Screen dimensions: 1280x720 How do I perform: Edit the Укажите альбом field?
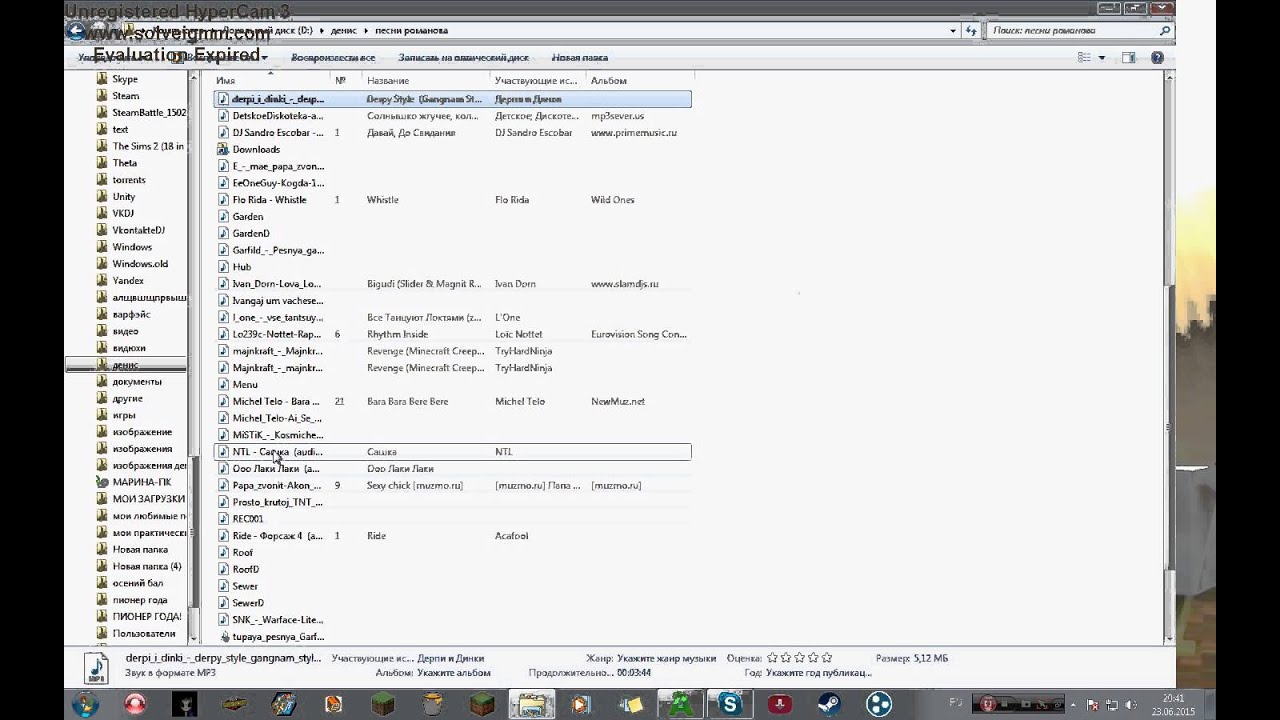pyautogui.click(x=453, y=673)
